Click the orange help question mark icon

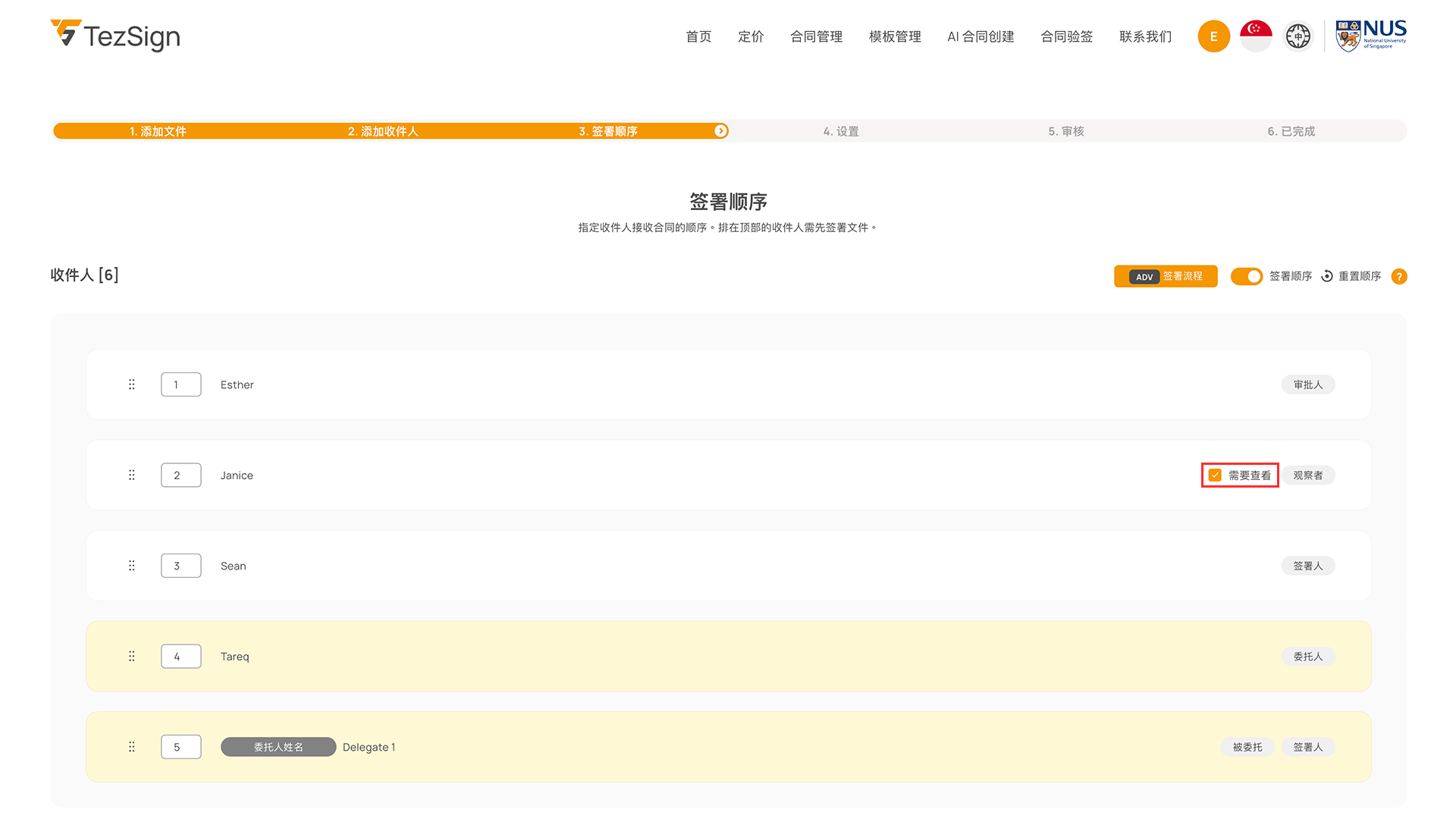1399,277
